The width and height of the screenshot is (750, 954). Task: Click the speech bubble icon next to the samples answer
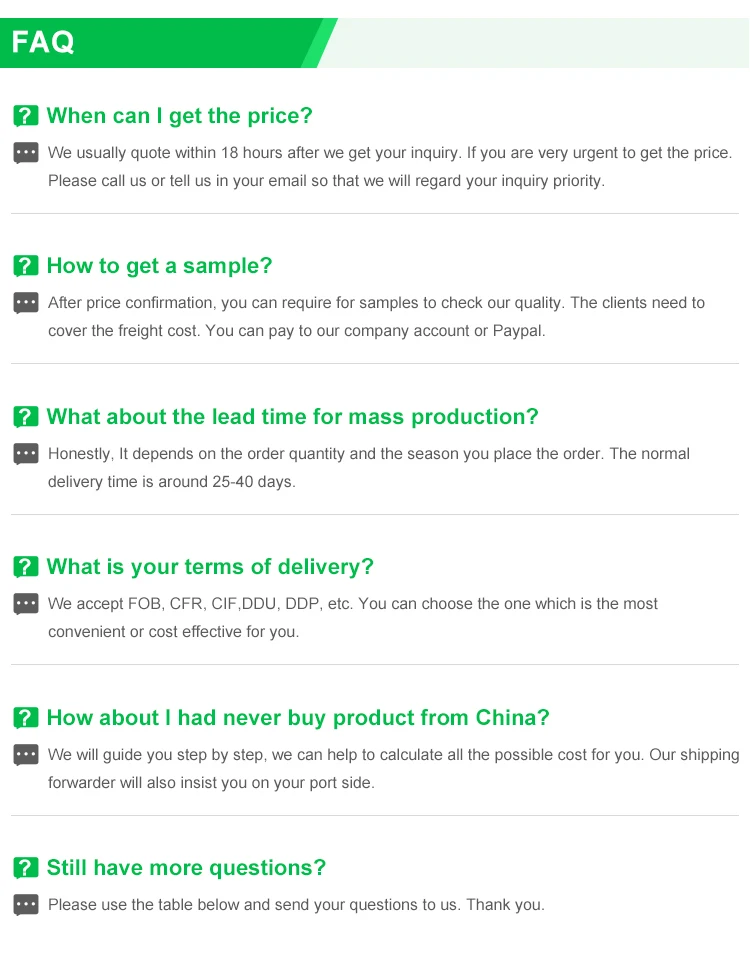point(26,303)
